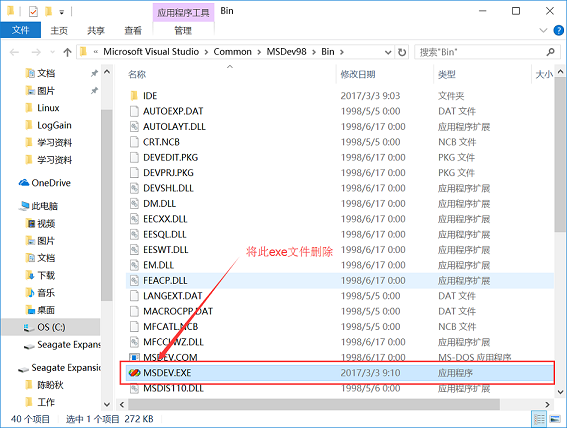
Task: Click scroll right arrow of horizontal scrollbar
Action: (x=547, y=405)
